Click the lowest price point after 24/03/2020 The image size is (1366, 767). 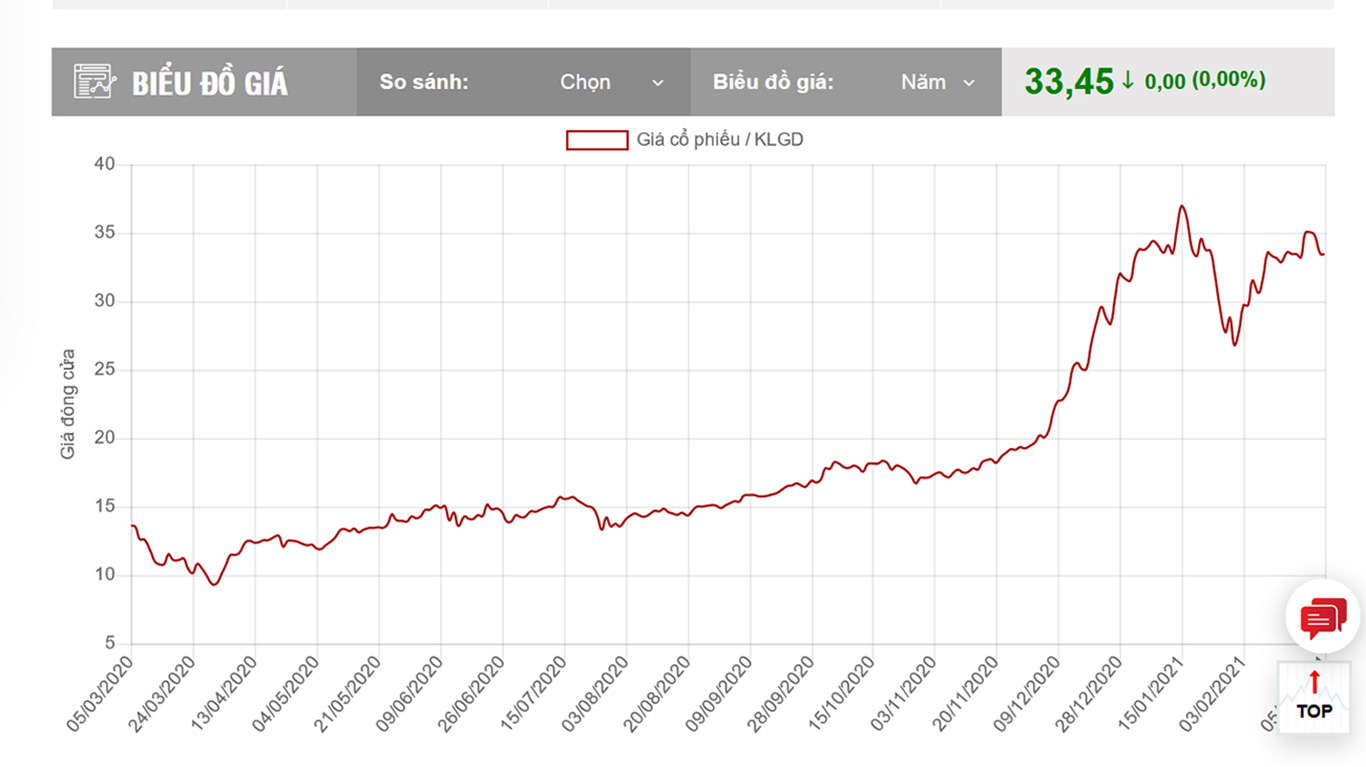click(213, 584)
